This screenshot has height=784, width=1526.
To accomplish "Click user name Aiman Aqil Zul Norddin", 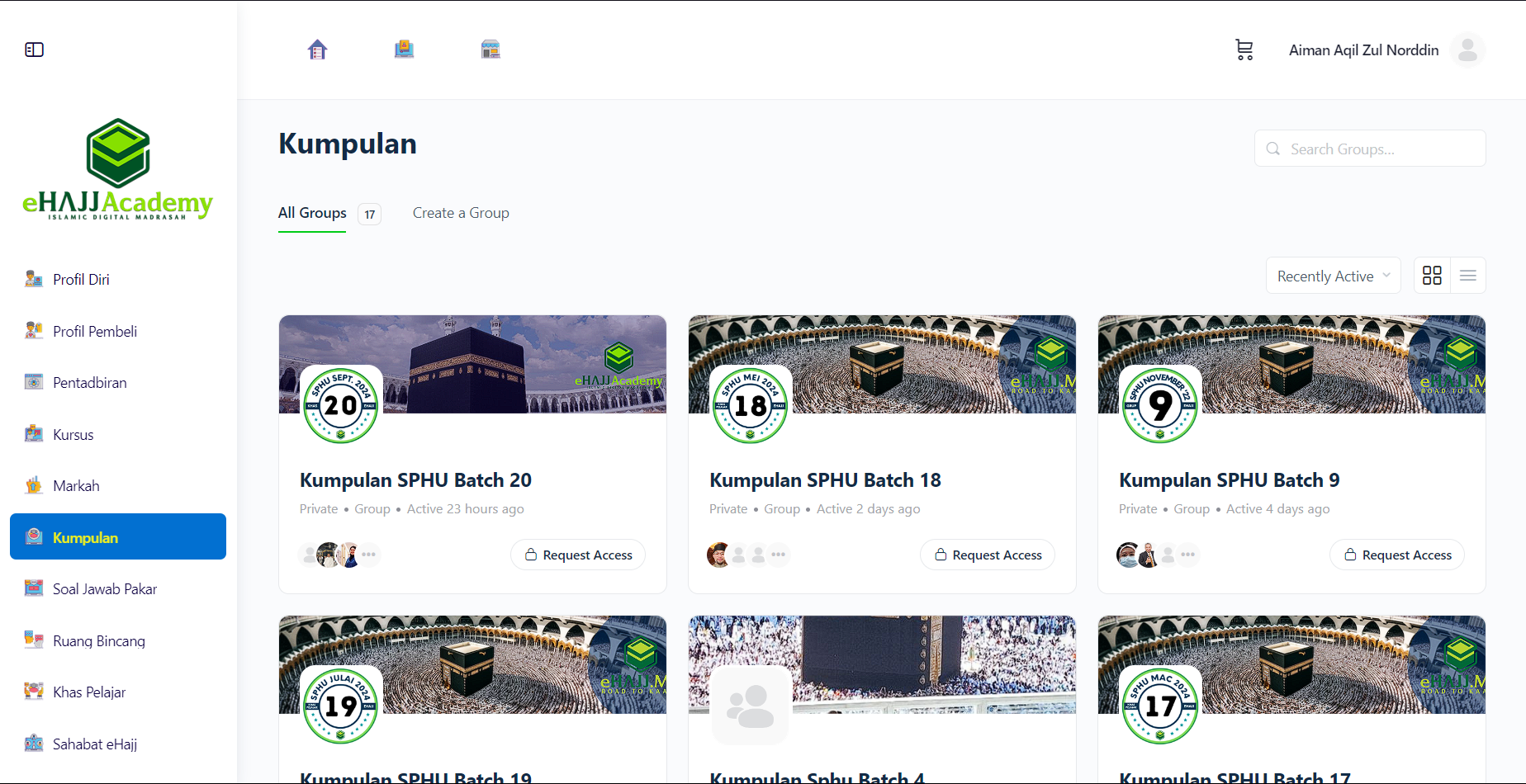I will coord(1364,50).
